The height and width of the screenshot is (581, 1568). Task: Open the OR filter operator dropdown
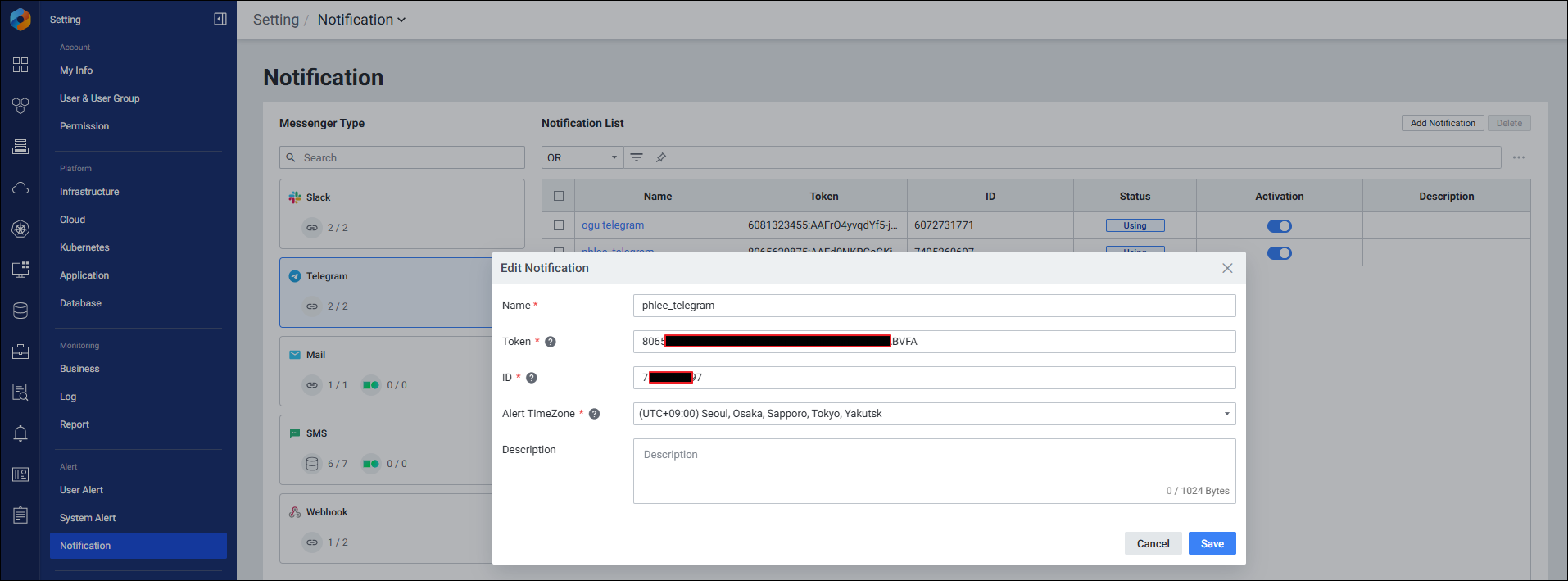click(582, 157)
